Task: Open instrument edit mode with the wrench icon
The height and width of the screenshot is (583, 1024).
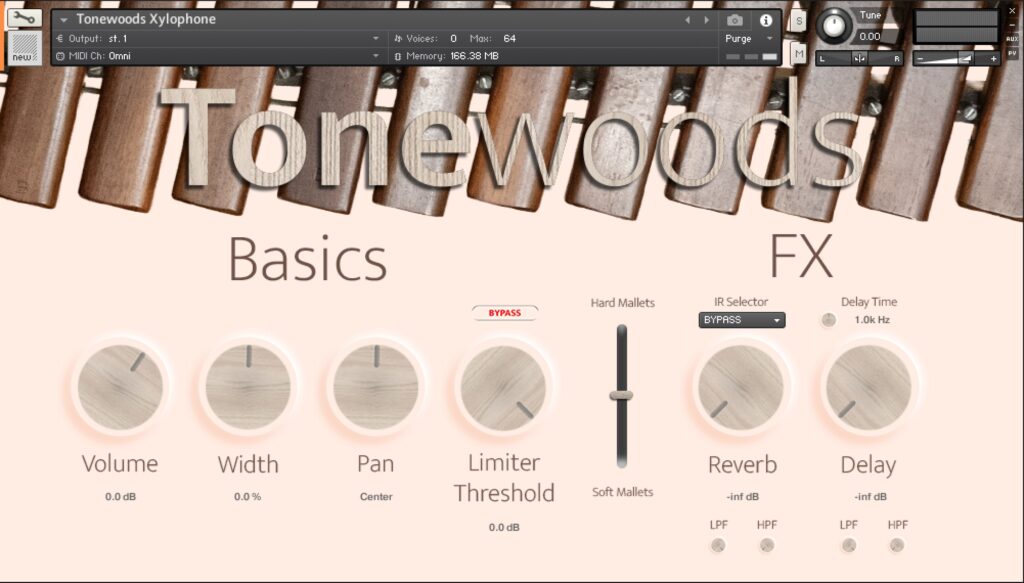Action: pos(25,18)
